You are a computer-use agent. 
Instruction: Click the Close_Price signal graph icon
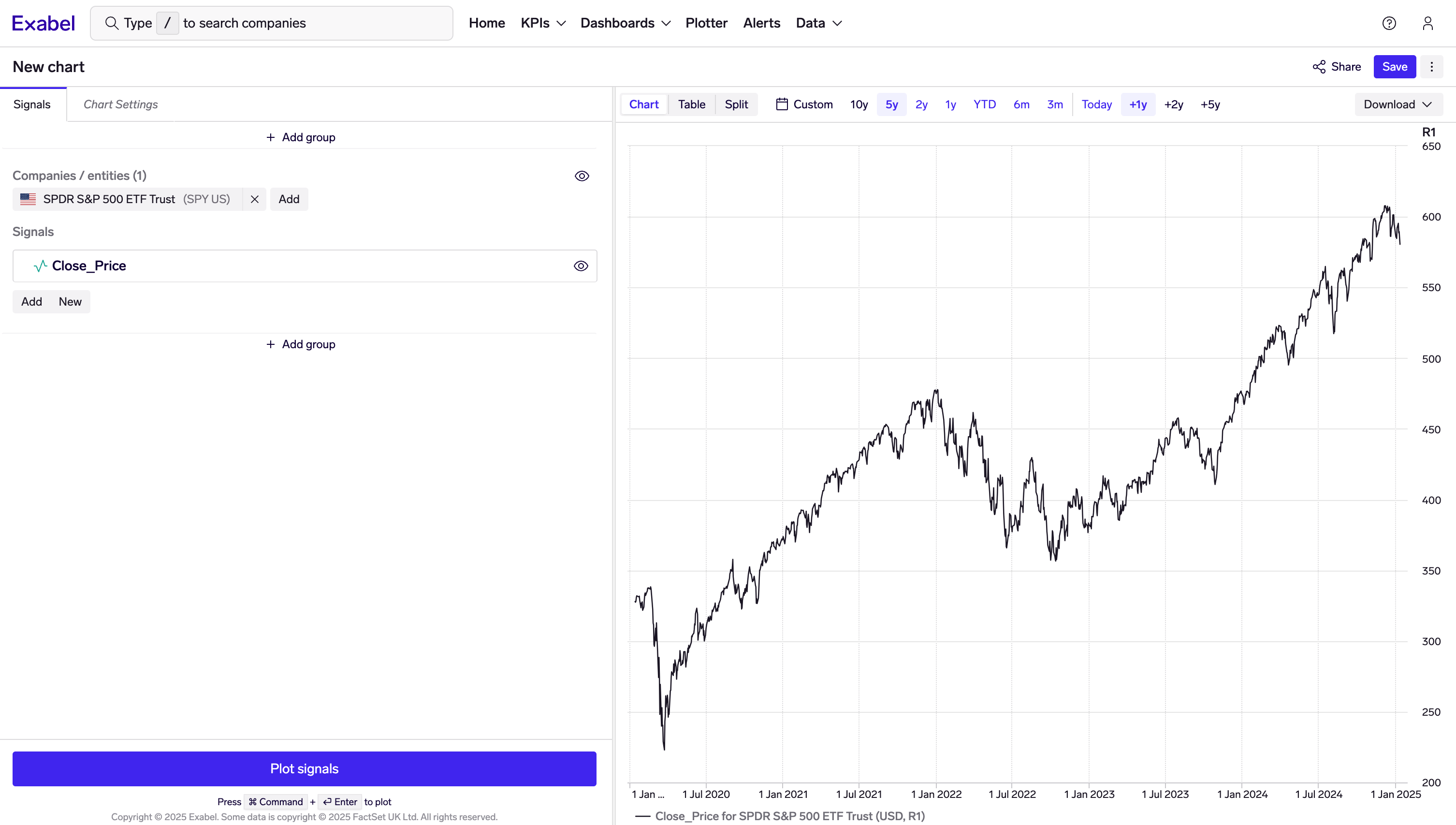pyautogui.click(x=40, y=266)
